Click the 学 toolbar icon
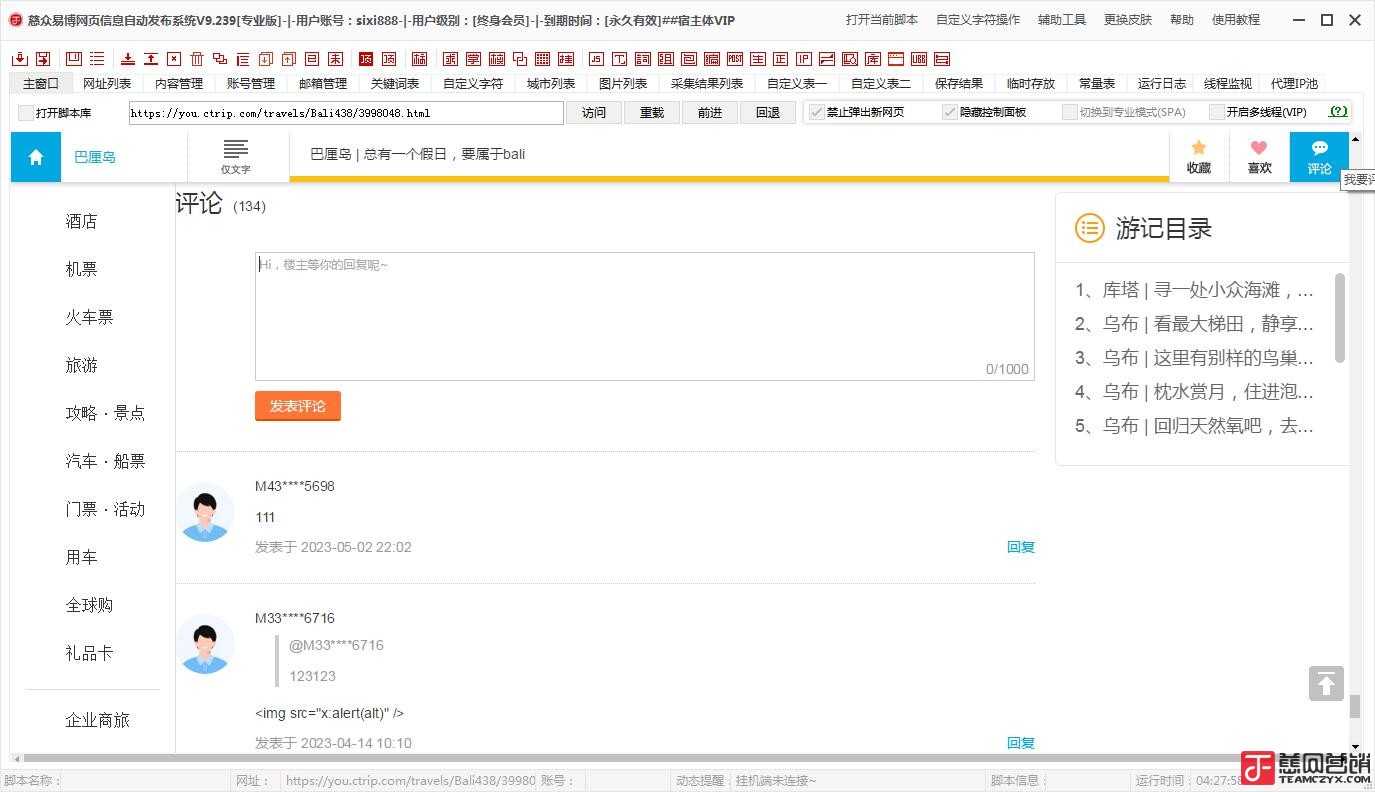 tap(474, 59)
